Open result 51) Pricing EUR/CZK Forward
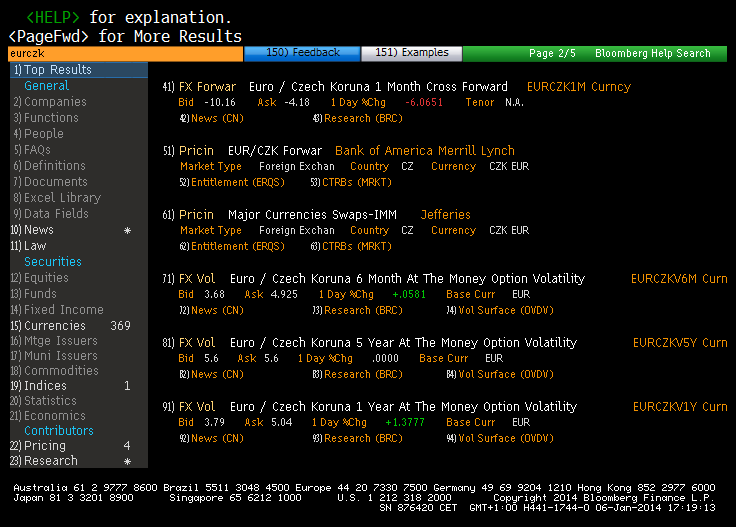 tap(242, 151)
